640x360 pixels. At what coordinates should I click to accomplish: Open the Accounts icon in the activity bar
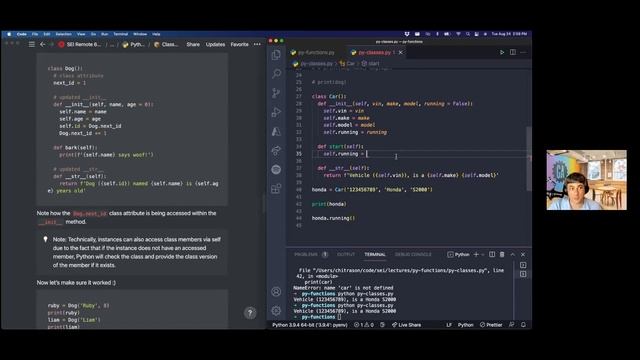[276, 291]
